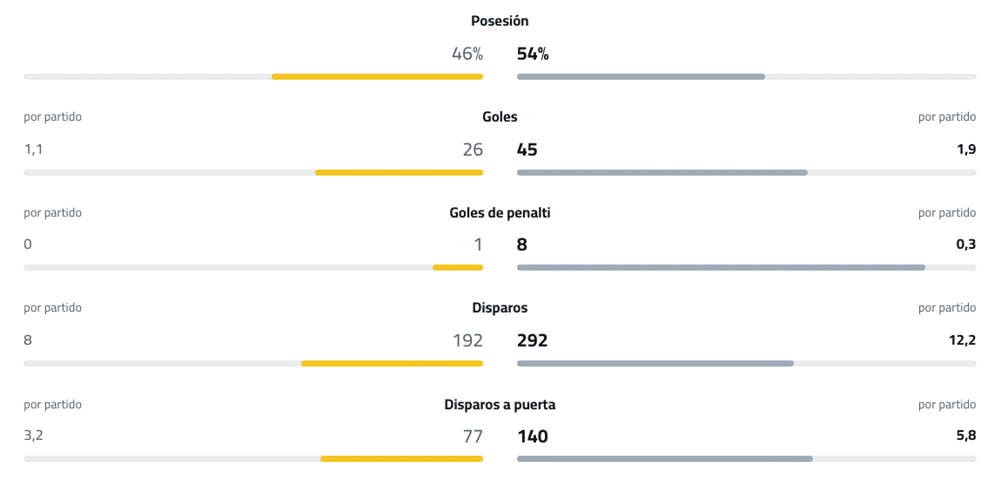Select the yellow 46% possession bar

coord(377,76)
